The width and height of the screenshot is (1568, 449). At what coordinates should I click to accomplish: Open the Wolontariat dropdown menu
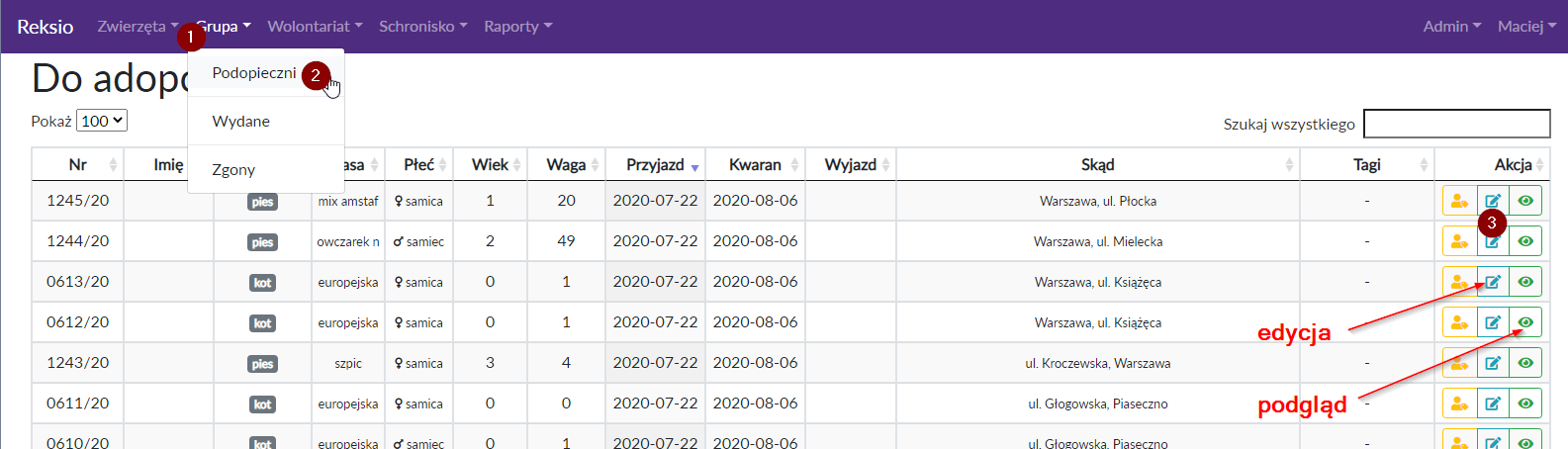coord(315,27)
